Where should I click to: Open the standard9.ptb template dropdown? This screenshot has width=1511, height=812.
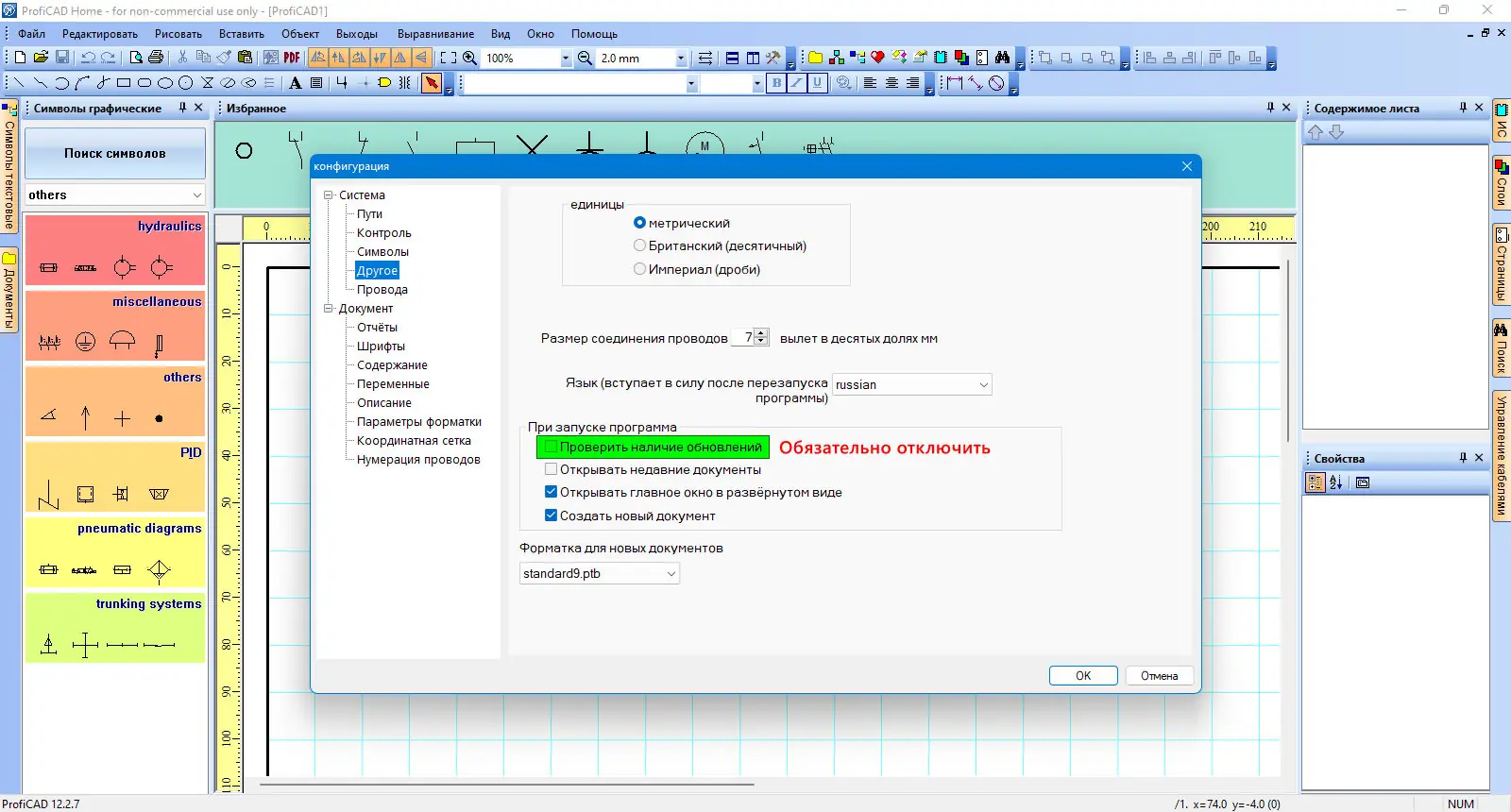[x=599, y=573]
